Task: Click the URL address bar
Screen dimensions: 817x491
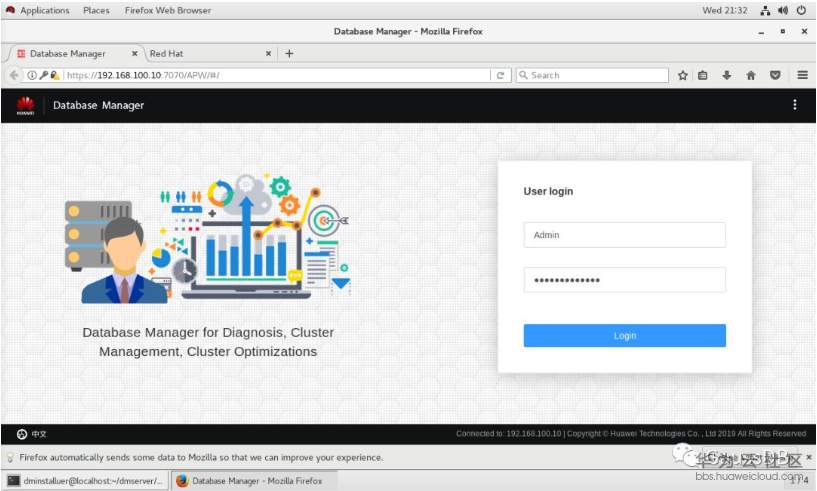Action: point(276,75)
